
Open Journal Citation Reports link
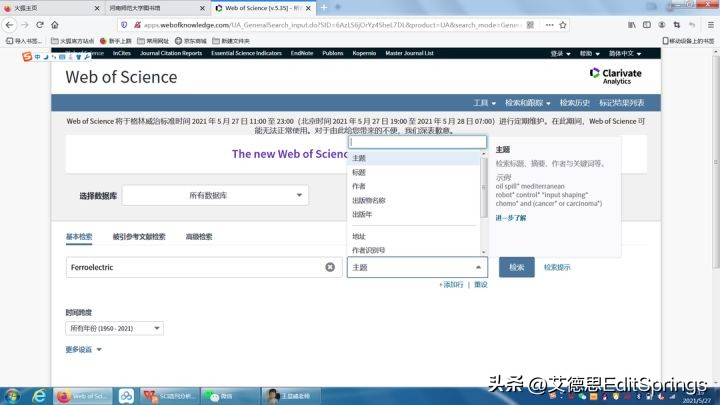pos(171,53)
